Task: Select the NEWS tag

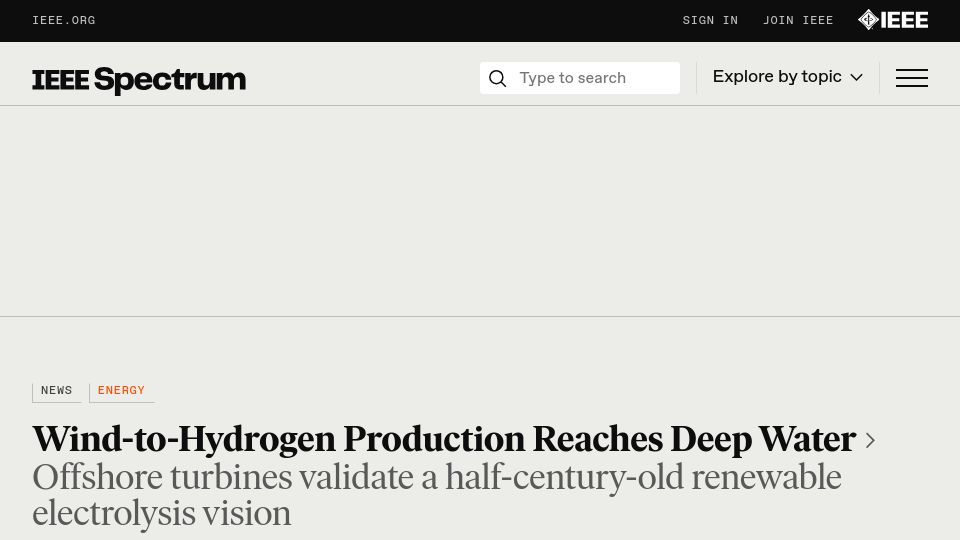Action: point(56,391)
